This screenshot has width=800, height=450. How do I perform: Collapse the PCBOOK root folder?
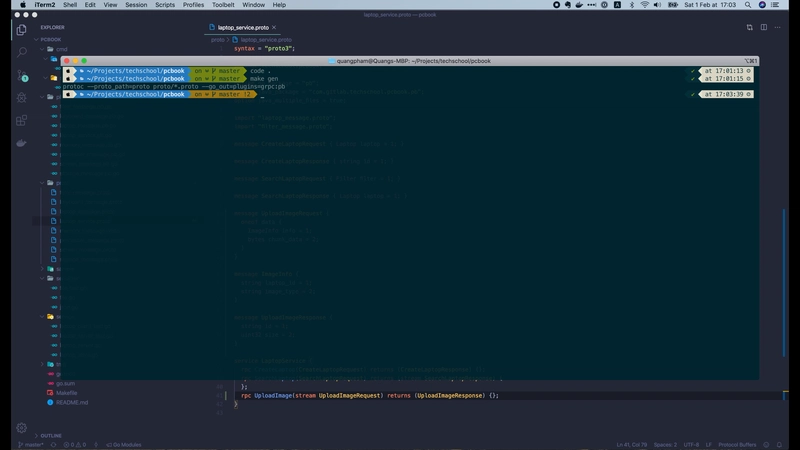point(47,39)
